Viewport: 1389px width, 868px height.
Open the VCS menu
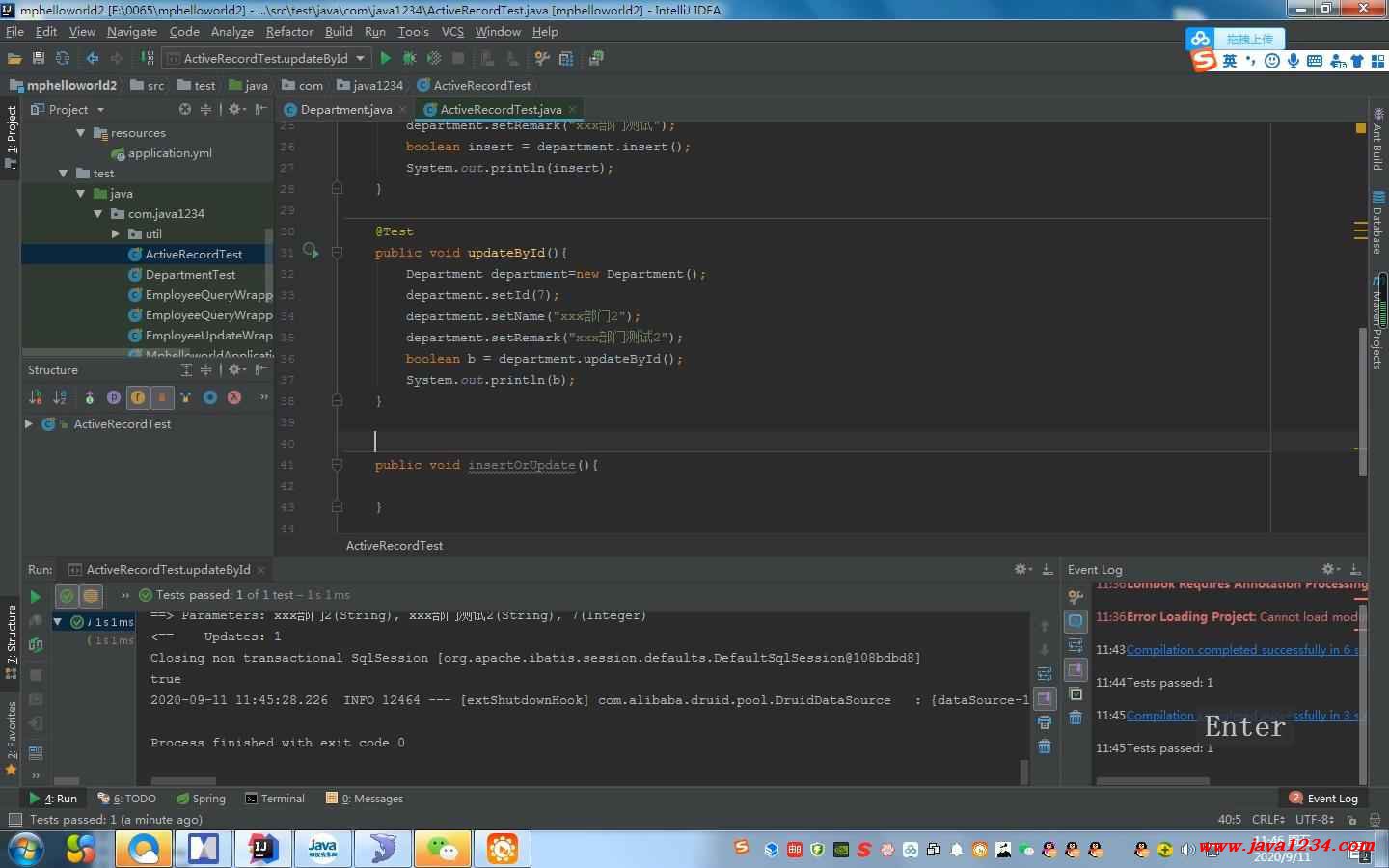click(x=452, y=32)
